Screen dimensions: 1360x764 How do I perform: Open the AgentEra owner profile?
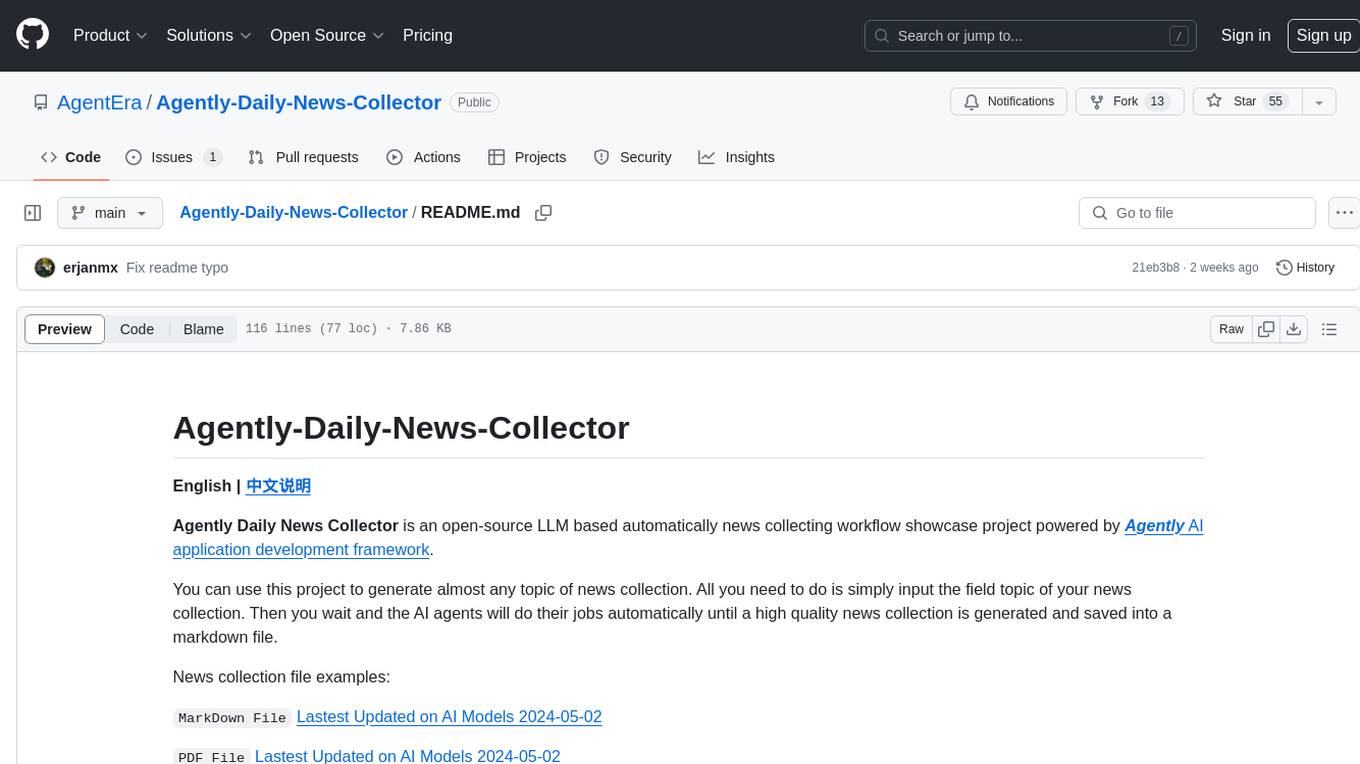pyautogui.click(x=99, y=102)
